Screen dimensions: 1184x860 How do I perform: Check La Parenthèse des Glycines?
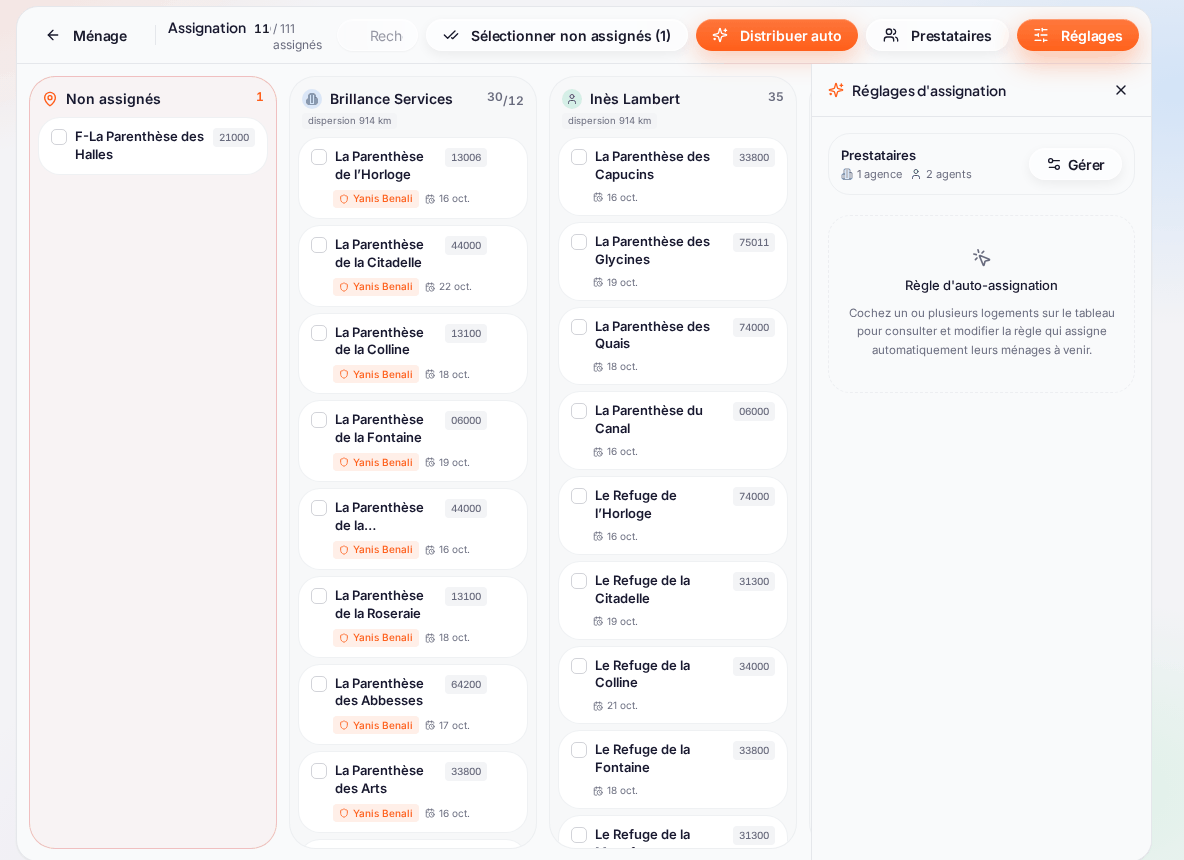tap(579, 242)
